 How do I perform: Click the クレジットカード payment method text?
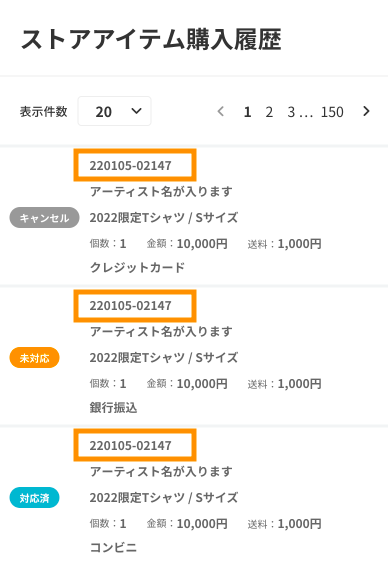pyautogui.click(x=137, y=268)
